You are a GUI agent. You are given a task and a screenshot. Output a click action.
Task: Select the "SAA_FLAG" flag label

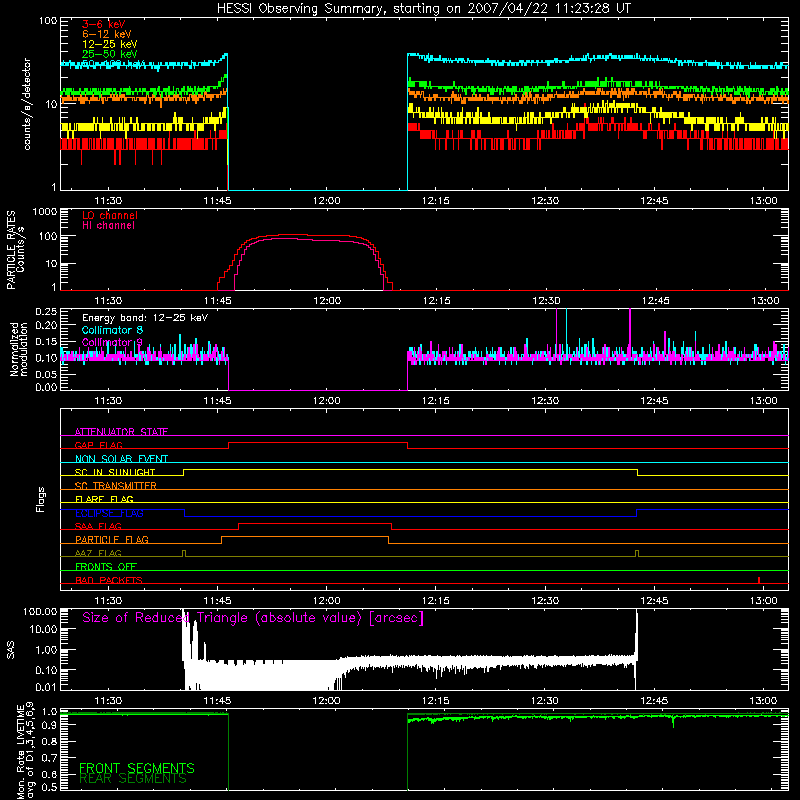tap(98, 526)
